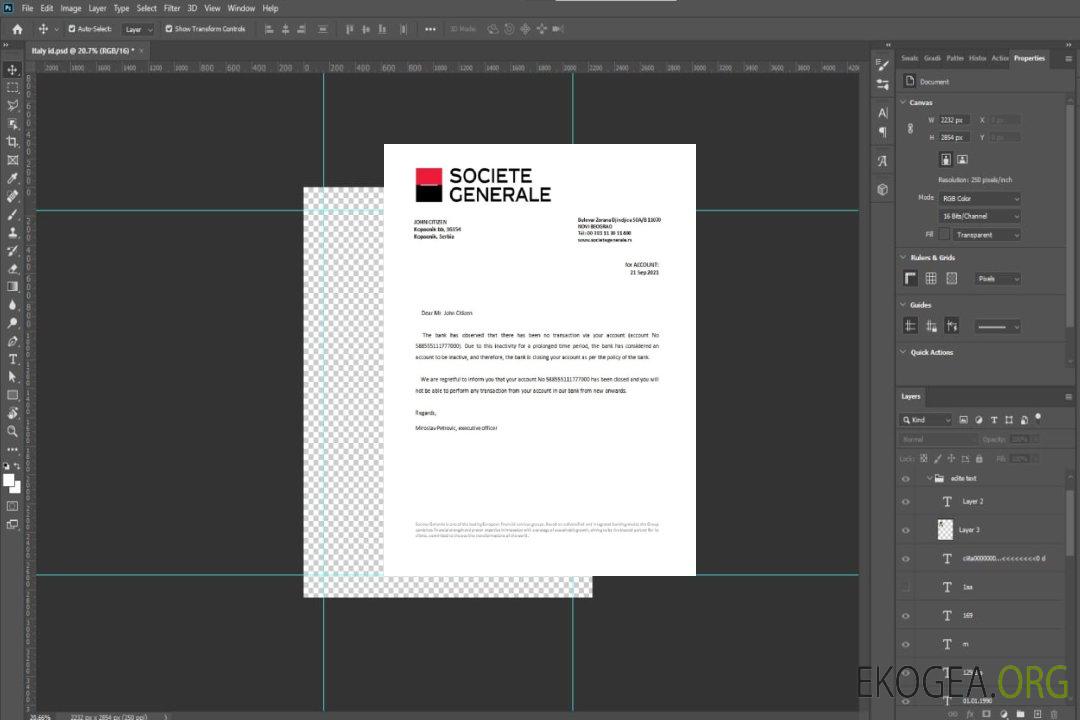Lock guides icon in Guides section
The image size is (1080, 720).
[x=931, y=327]
